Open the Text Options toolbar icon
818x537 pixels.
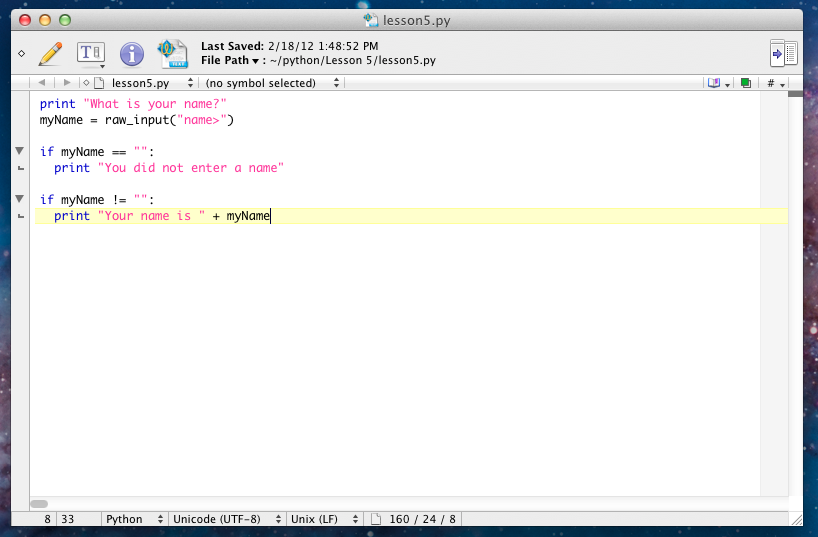coord(91,53)
